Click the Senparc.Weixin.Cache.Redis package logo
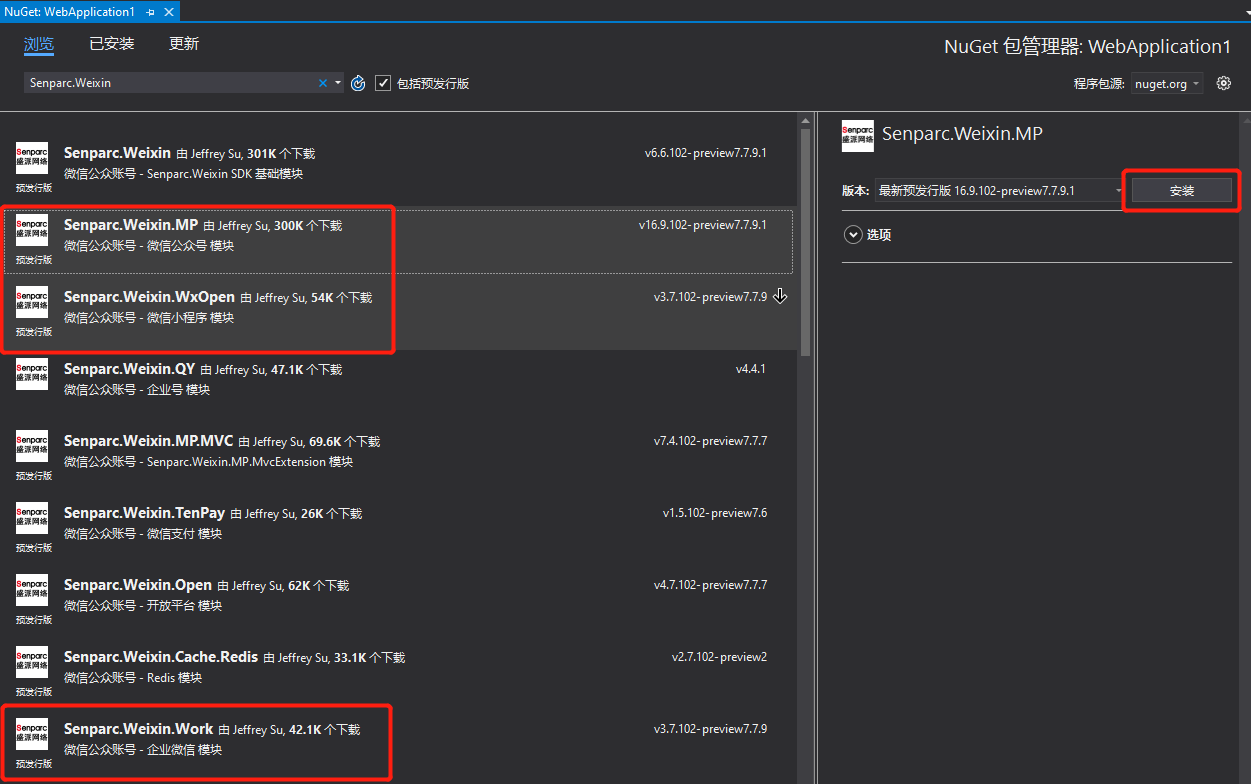 tap(32, 663)
